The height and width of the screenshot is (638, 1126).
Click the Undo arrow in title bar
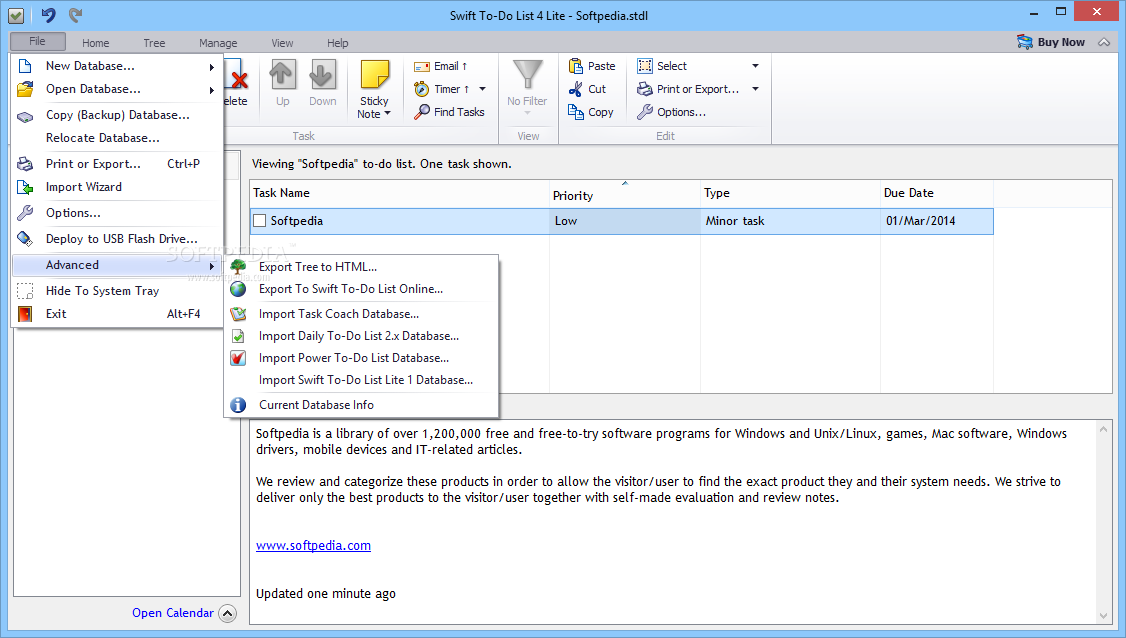48,15
